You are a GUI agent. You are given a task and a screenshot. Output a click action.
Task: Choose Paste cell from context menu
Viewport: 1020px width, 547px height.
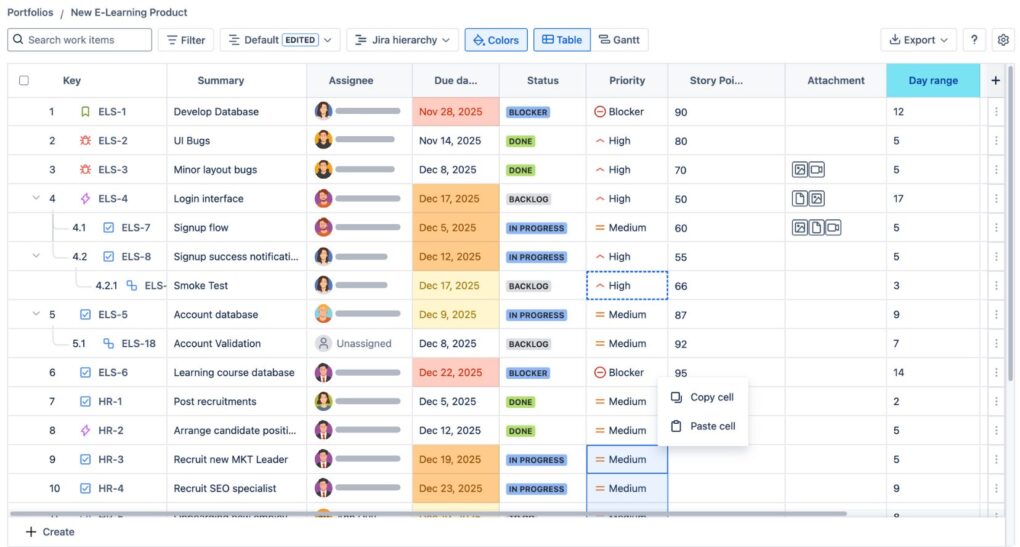703,427
